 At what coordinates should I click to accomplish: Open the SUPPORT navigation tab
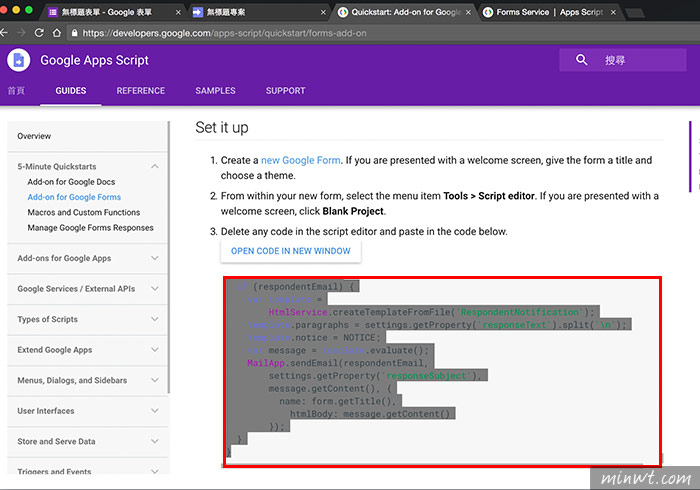pyautogui.click(x=286, y=91)
